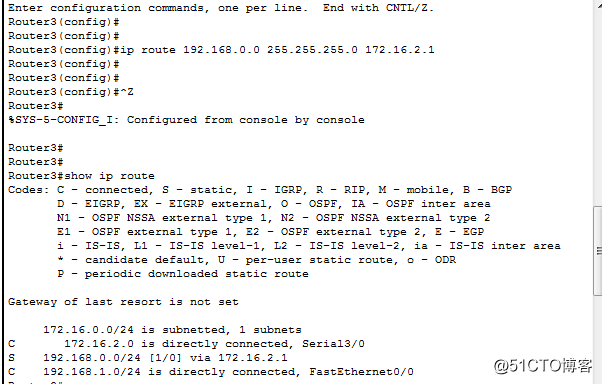
Task: Click the 'Enter configuration commands' message line
Action: pos(221,8)
